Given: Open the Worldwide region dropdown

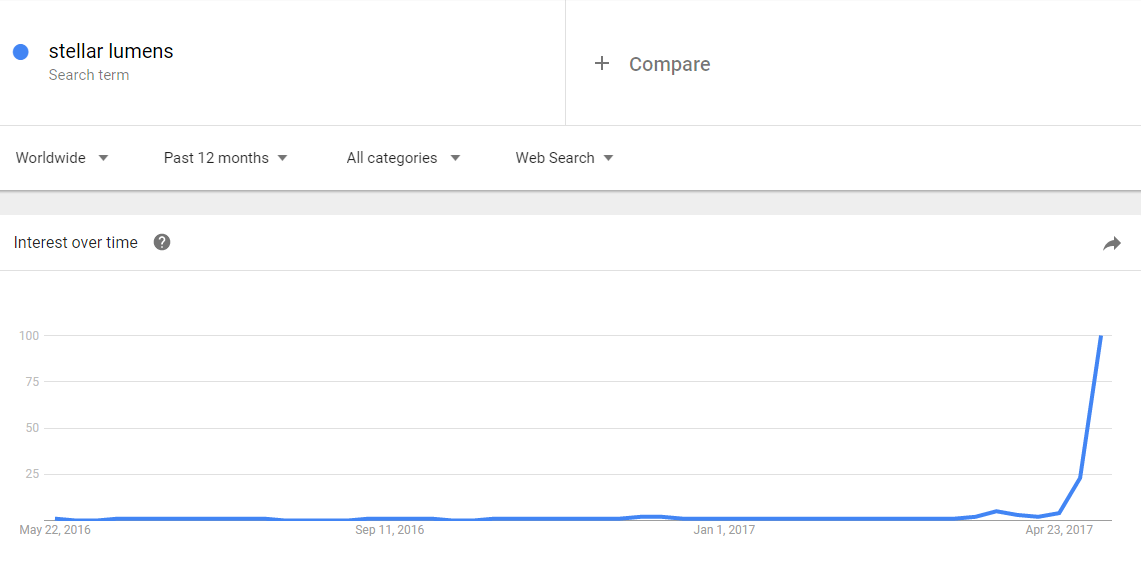Looking at the screenshot, I should 62,158.
